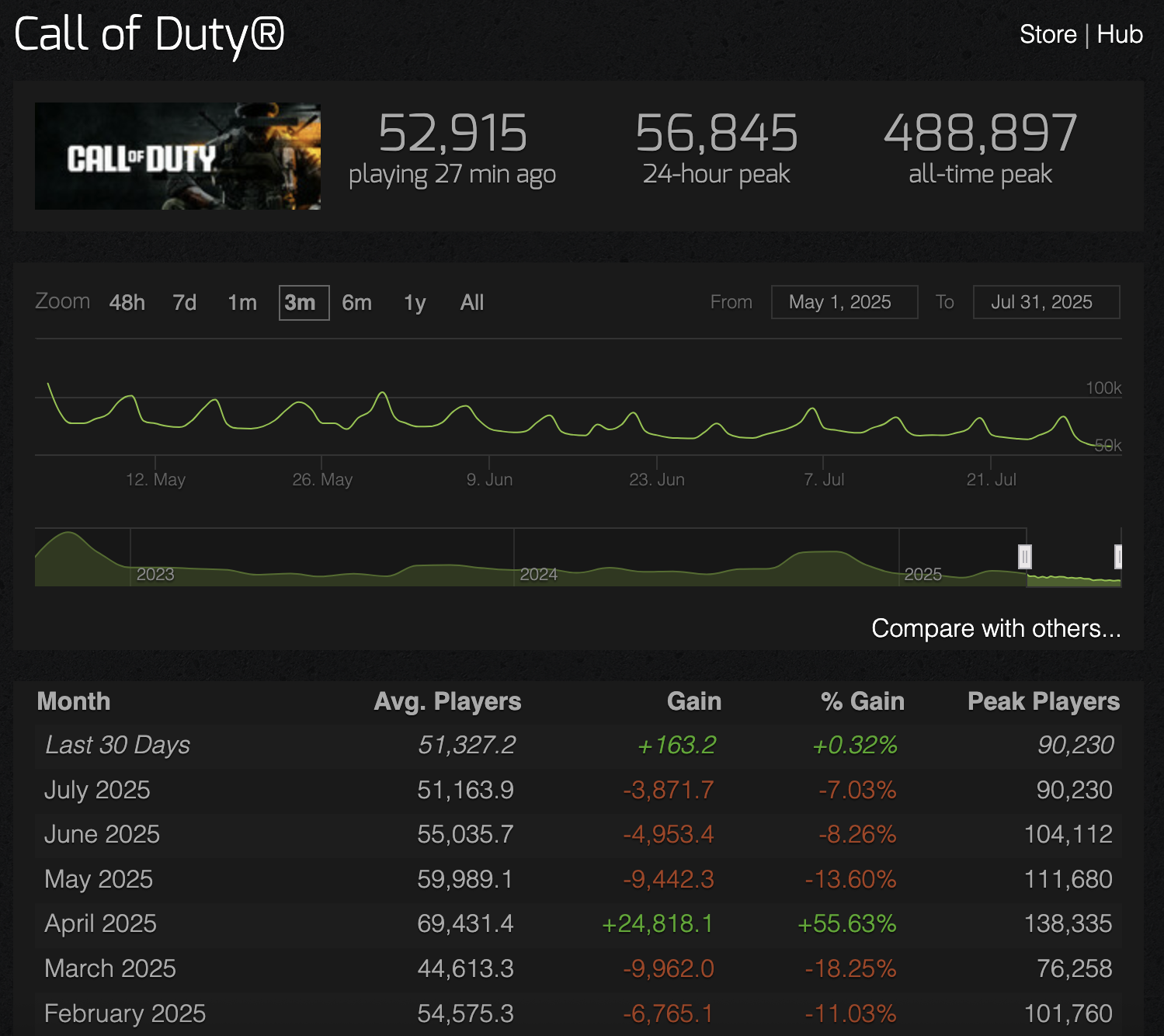The height and width of the screenshot is (1036, 1164).
Task: Click the -18.25% value for March 2025
Action: [850, 968]
